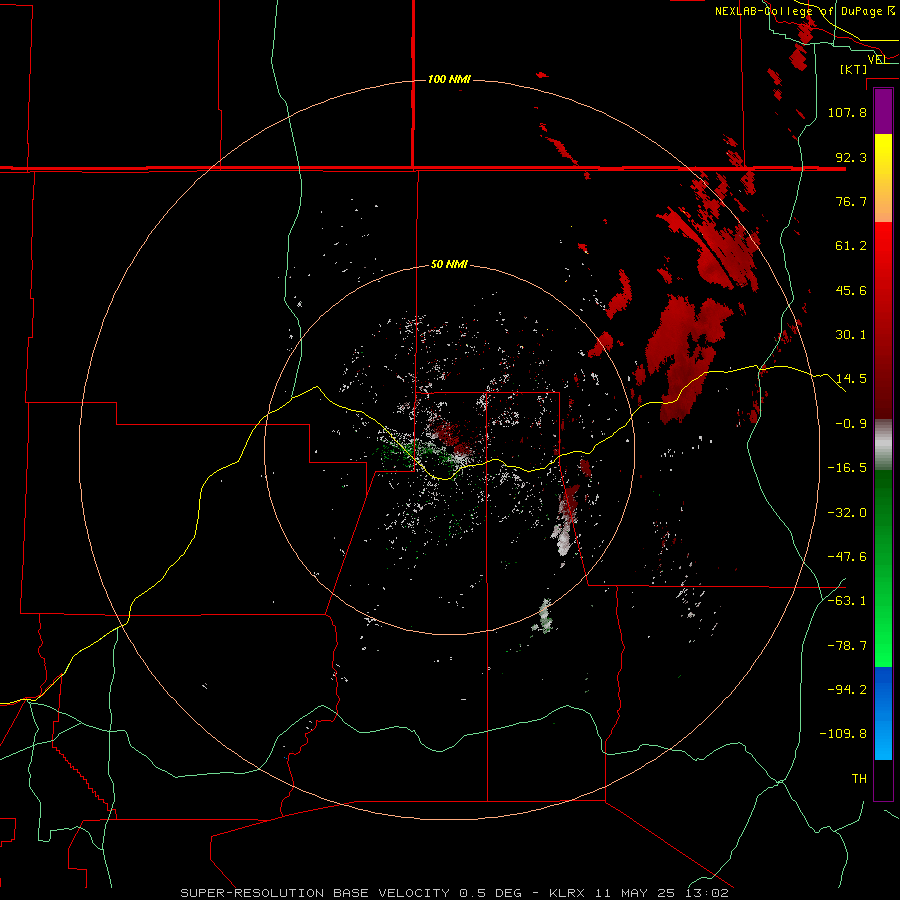
Task: Click the 92.3 legend value
Action: pos(851,157)
